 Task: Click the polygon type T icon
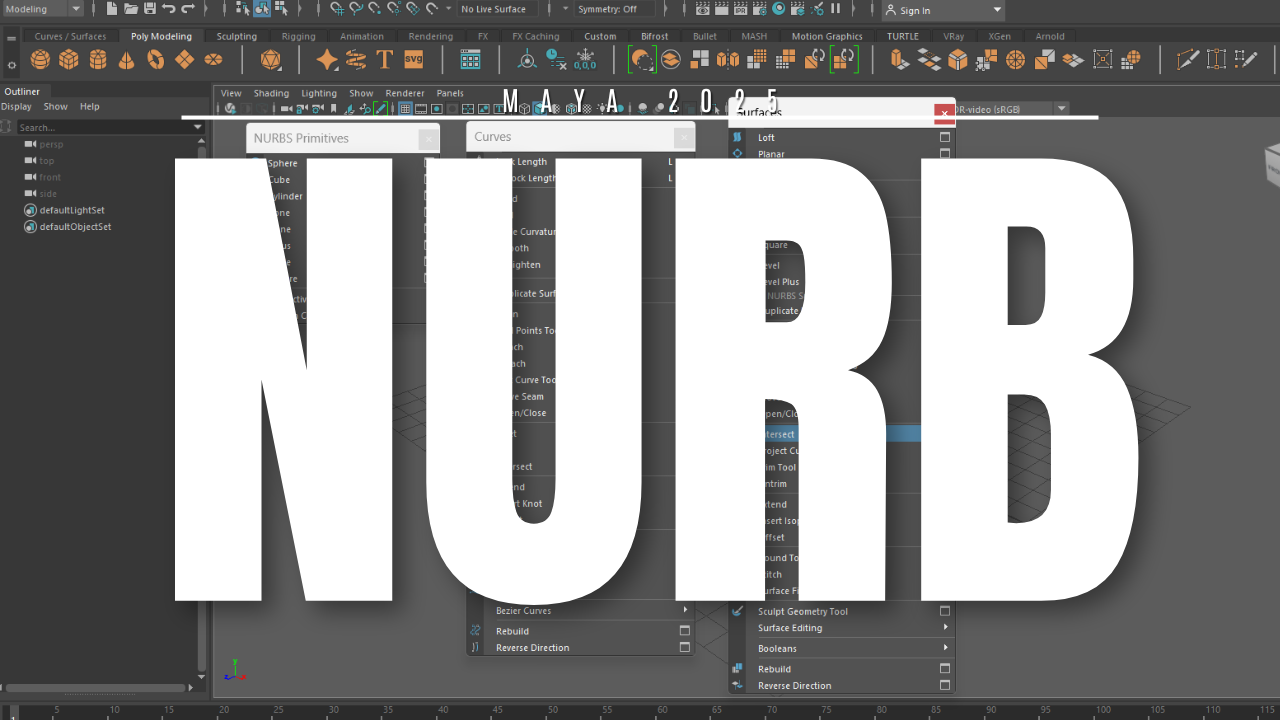pyautogui.click(x=385, y=60)
